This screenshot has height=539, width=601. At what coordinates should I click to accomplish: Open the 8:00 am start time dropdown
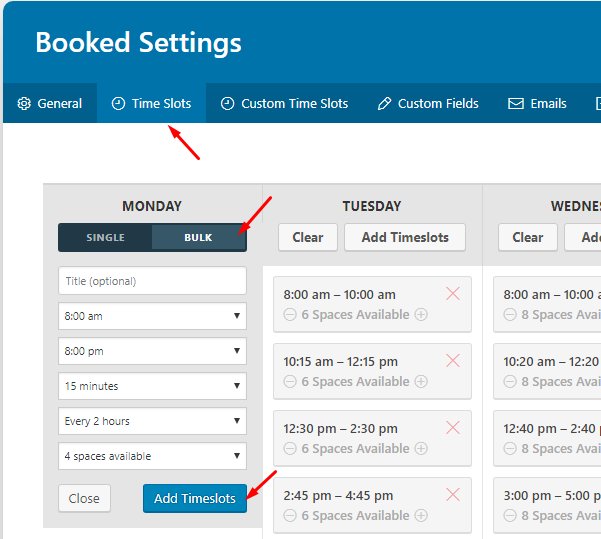(152, 316)
